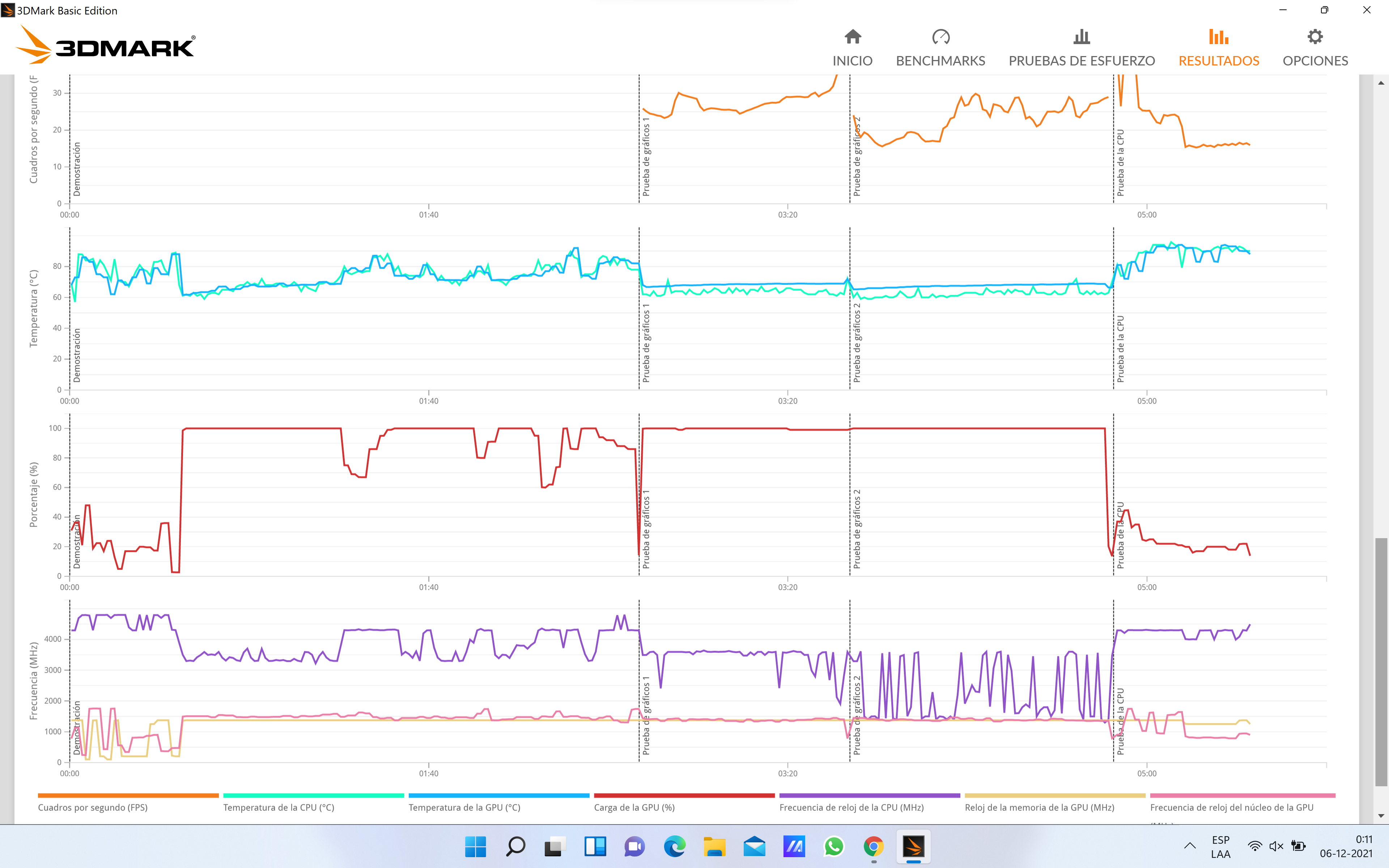Click Prueba de gráficos 1 marker in temperature chart
1389x868 pixels.
[x=646, y=343]
